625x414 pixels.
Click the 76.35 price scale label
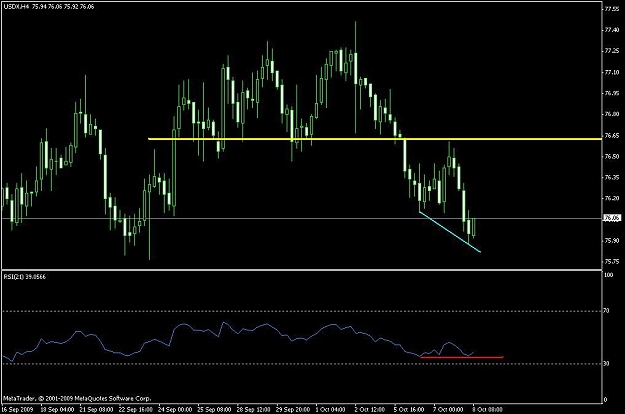pos(612,177)
